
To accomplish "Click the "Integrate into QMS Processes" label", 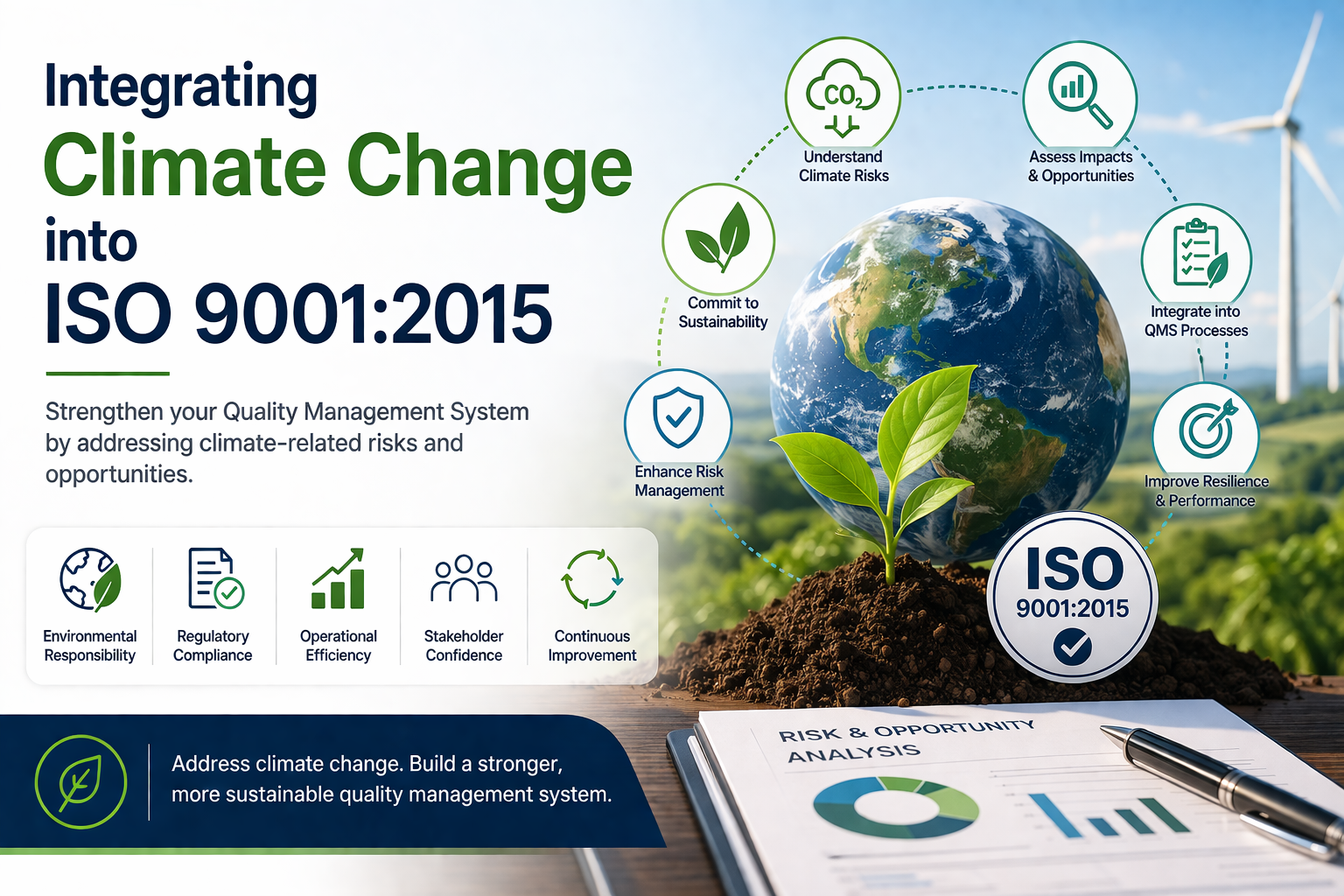I will [x=1196, y=321].
